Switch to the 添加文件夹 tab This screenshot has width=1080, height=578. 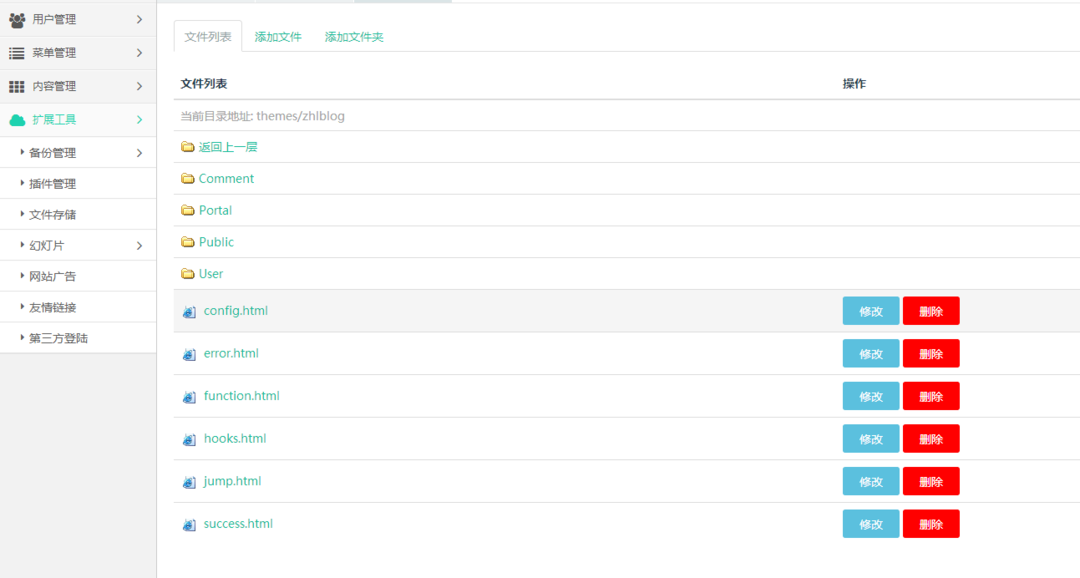coord(354,37)
